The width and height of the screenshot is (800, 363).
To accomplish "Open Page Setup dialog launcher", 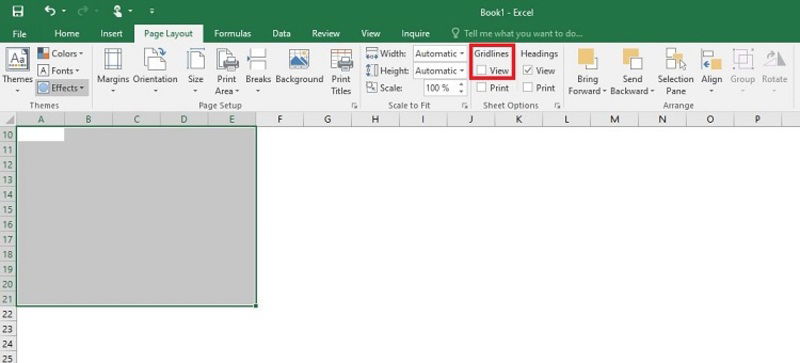I will (354, 106).
